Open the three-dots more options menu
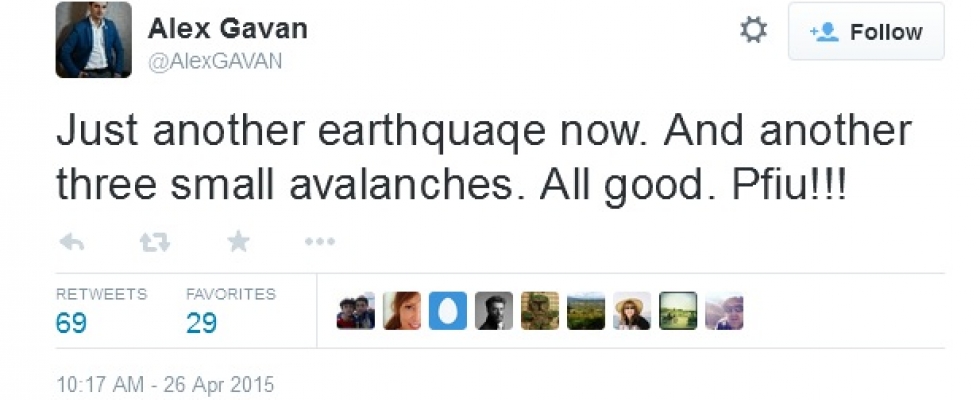Screen dimensions: 980x400 (318, 241)
